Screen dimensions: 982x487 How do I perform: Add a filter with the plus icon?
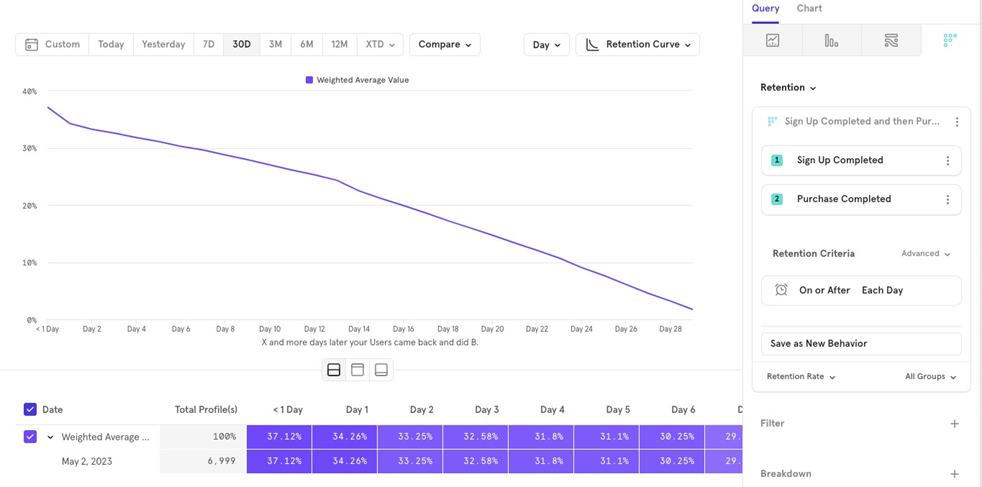click(x=954, y=424)
